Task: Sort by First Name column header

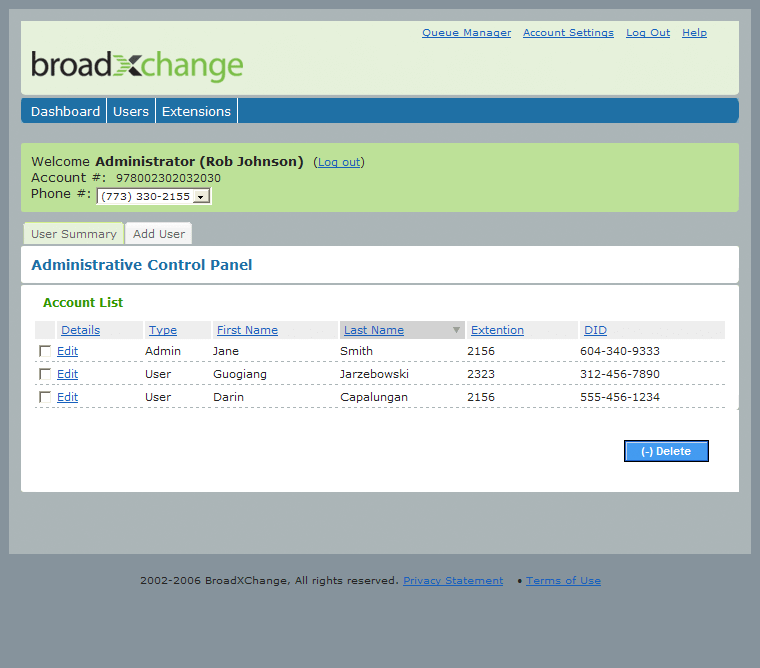Action: (x=247, y=330)
